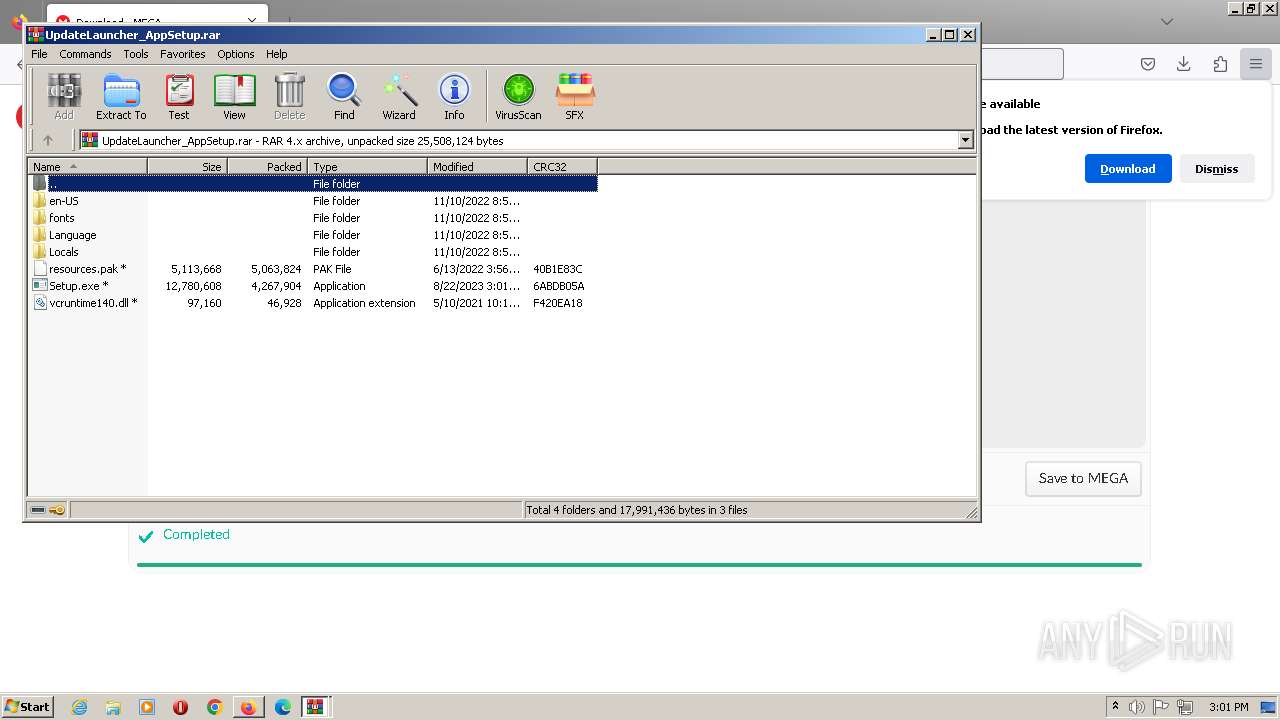This screenshot has height=720, width=1280.
Task: Click the resources.pak size 5,113,668
Action: click(196, 269)
